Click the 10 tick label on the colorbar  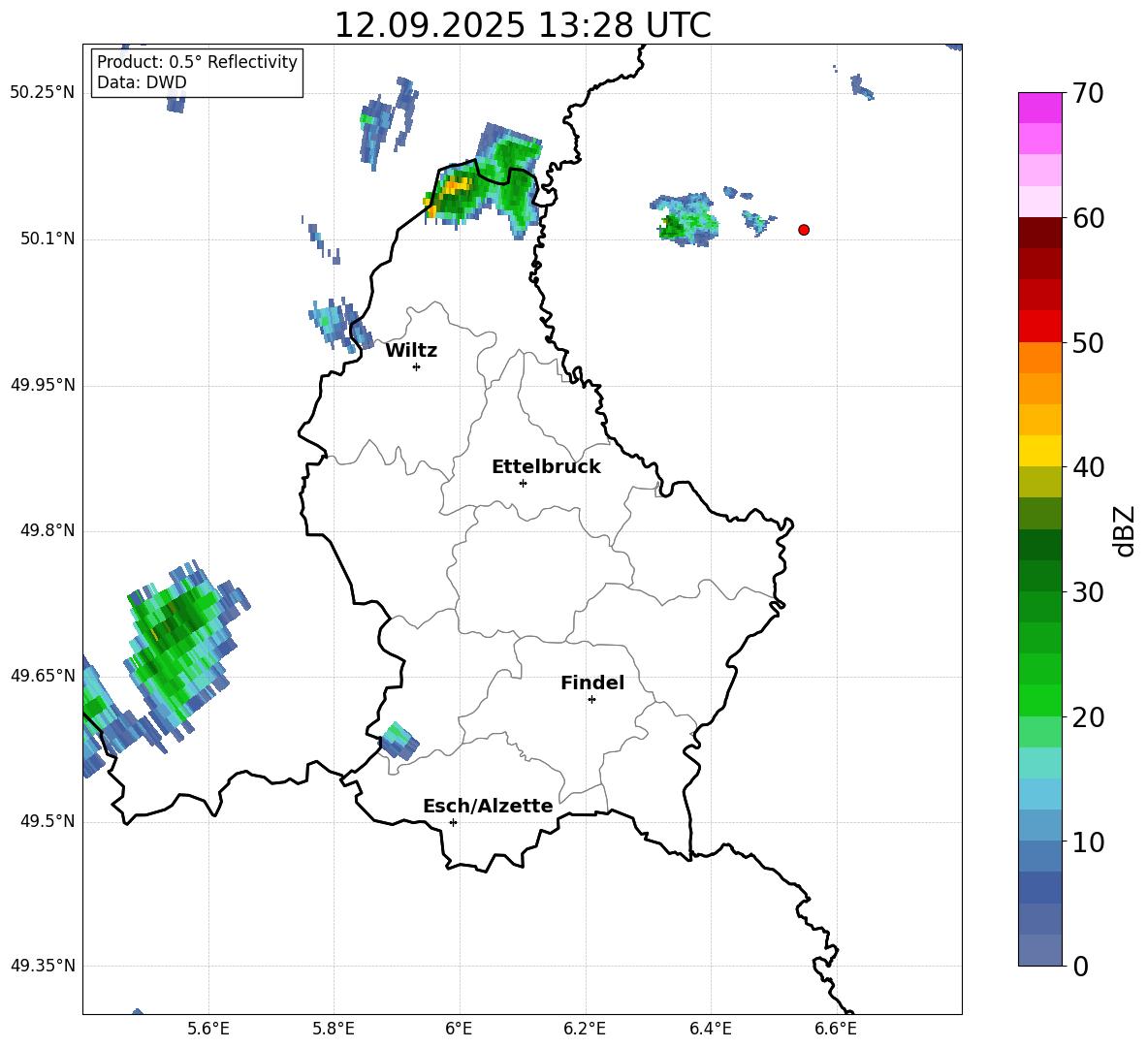coord(1088,842)
